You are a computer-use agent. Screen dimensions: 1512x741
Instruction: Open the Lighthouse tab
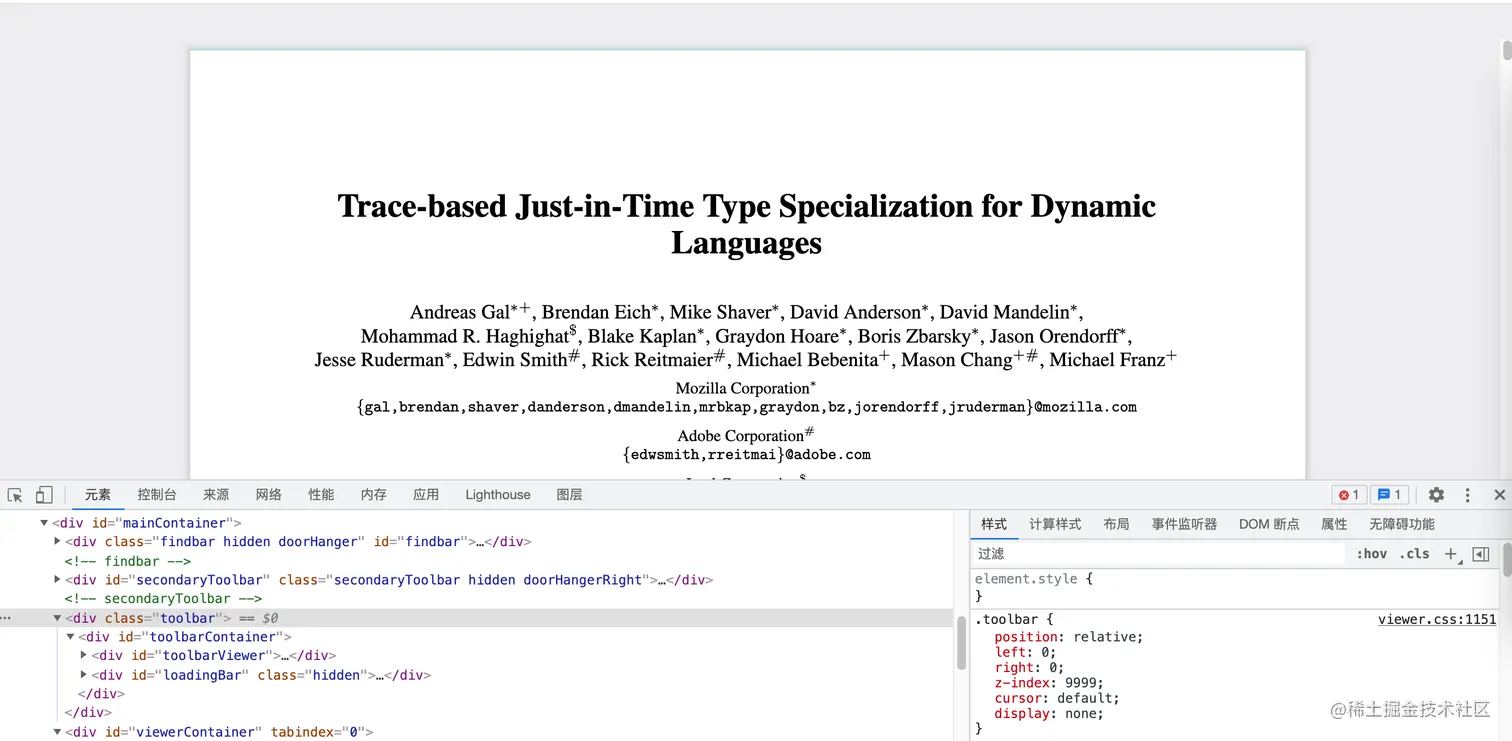498,495
